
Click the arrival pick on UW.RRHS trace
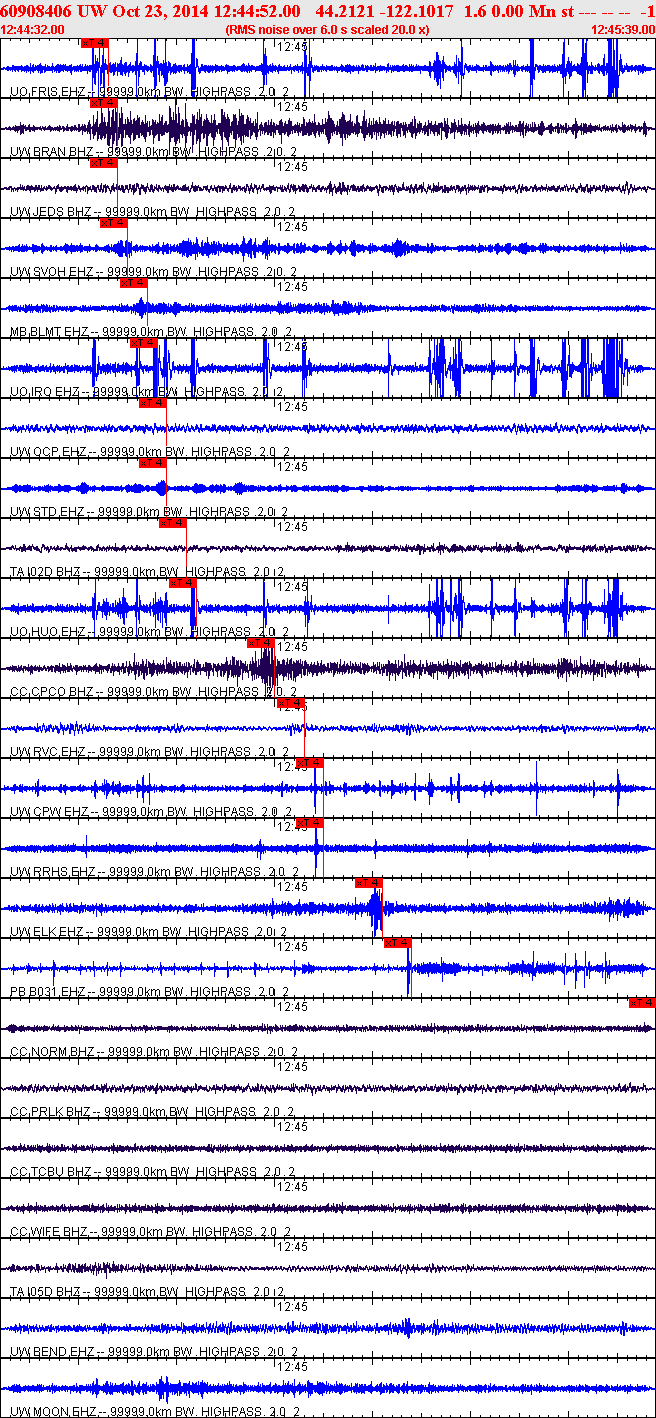click(311, 823)
